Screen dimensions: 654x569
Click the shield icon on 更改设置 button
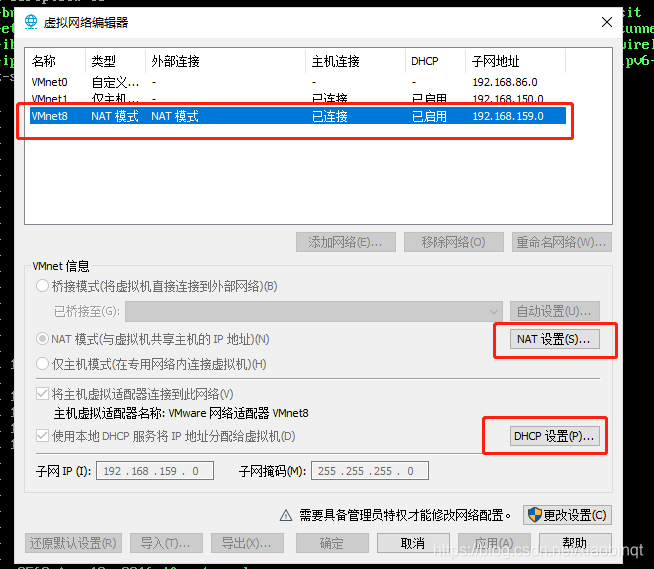click(x=534, y=515)
